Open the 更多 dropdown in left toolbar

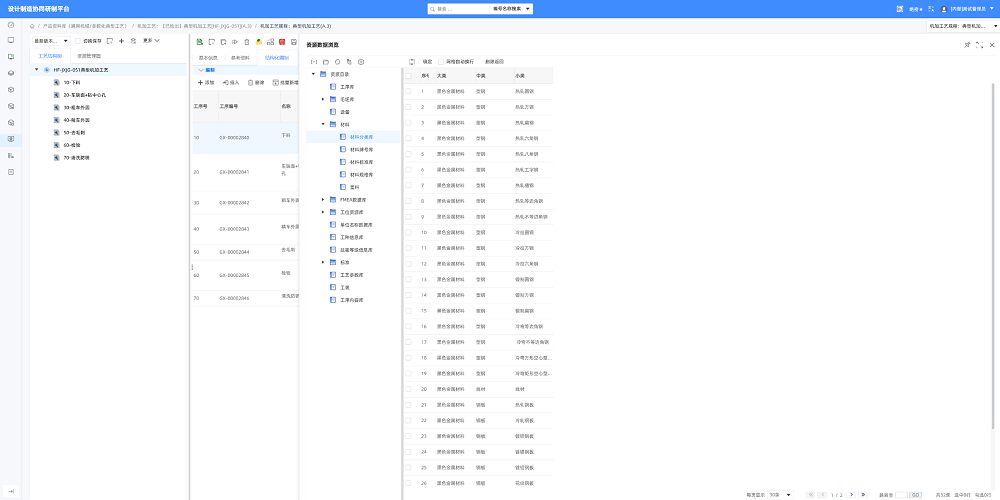(151, 41)
